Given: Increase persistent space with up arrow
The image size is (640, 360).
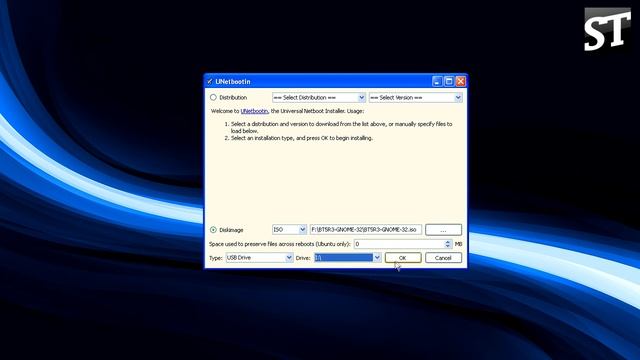Looking at the screenshot, I should 448,242.
